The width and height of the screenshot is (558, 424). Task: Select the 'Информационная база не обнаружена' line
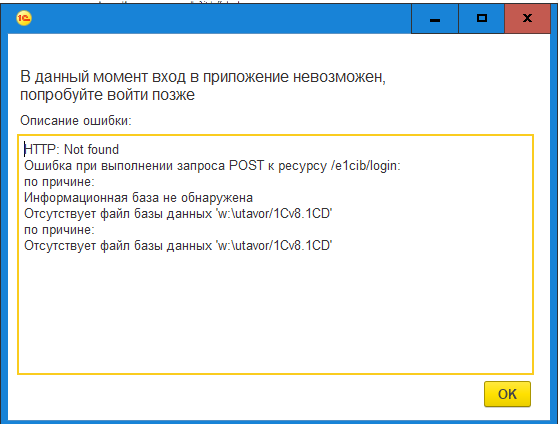138,198
